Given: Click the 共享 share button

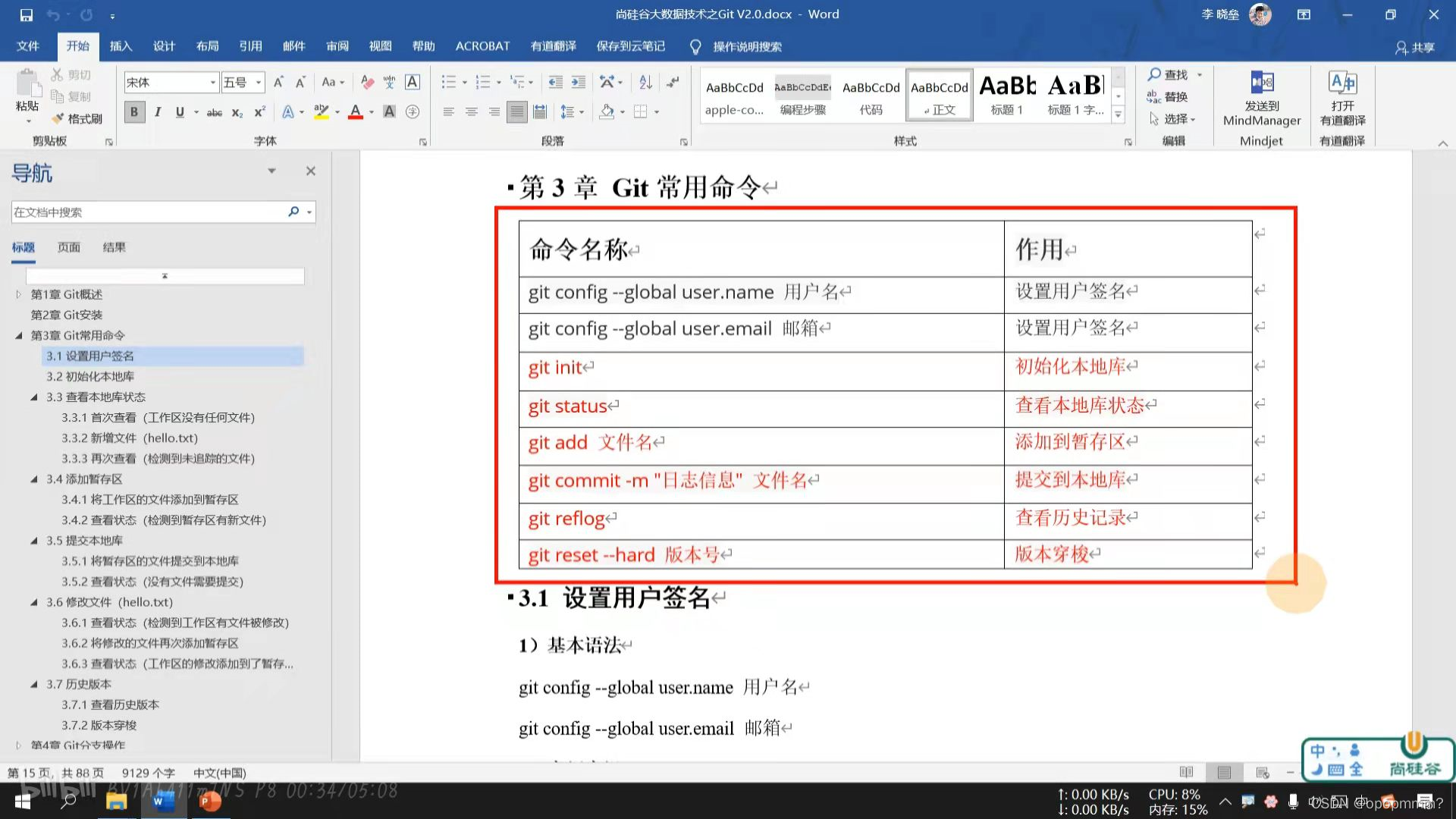Looking at the screenshot, I should click(x=1415, y=47).
